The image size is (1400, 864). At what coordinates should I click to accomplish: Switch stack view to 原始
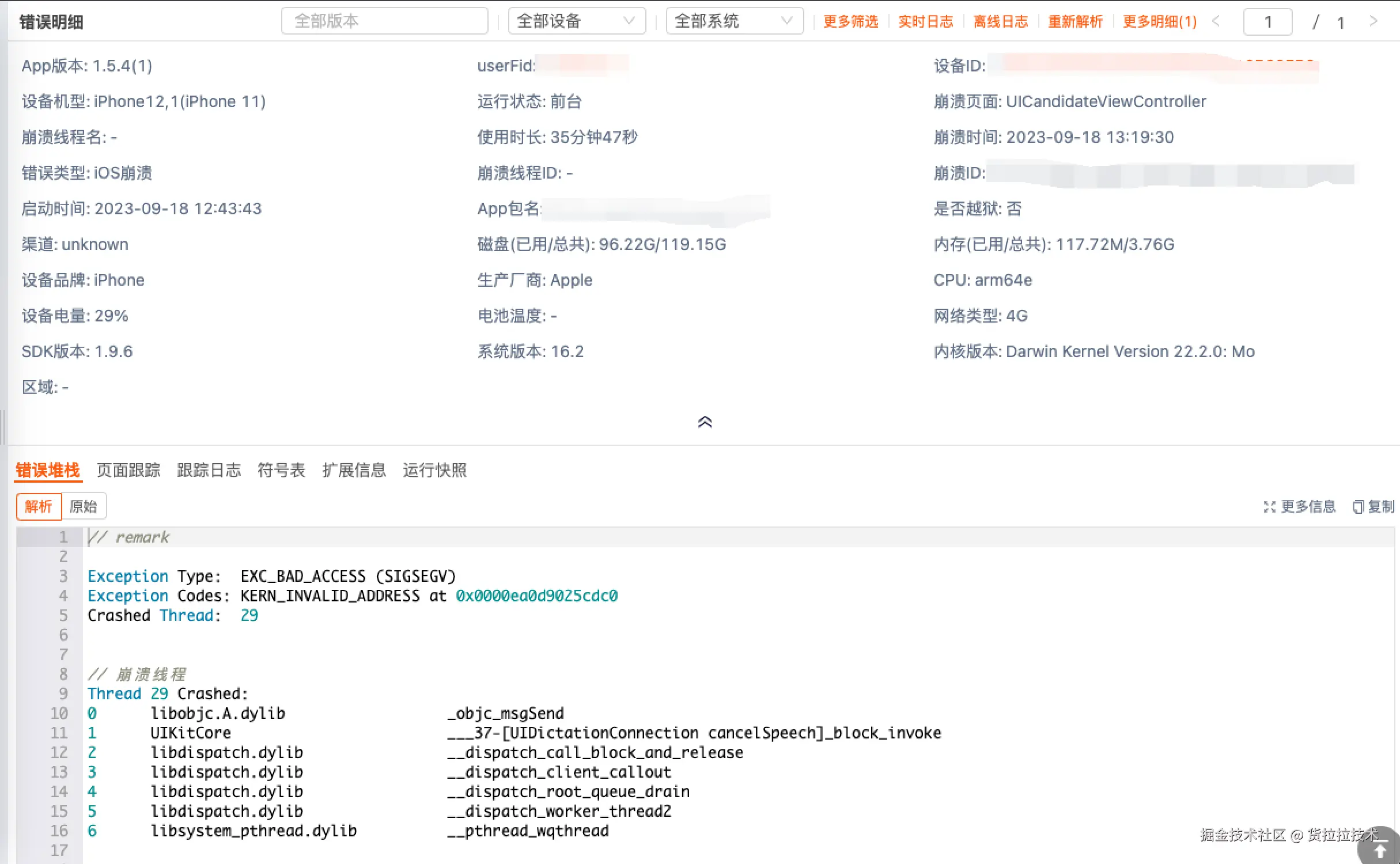(x=84, y=506)
